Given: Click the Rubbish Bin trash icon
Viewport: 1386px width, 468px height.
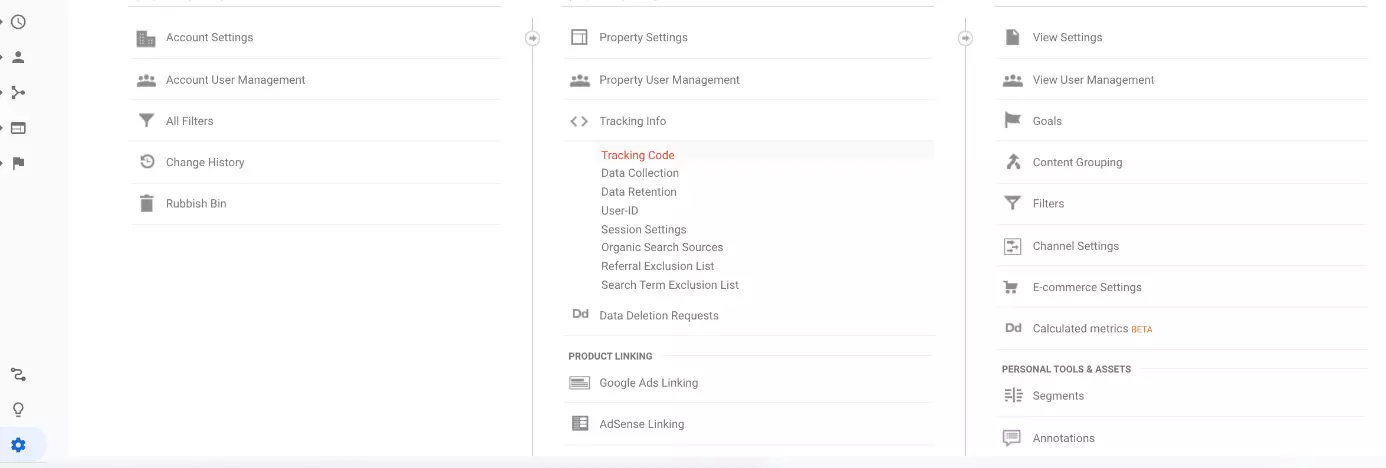Looking at the screenshot, I should tap(146, 203).
